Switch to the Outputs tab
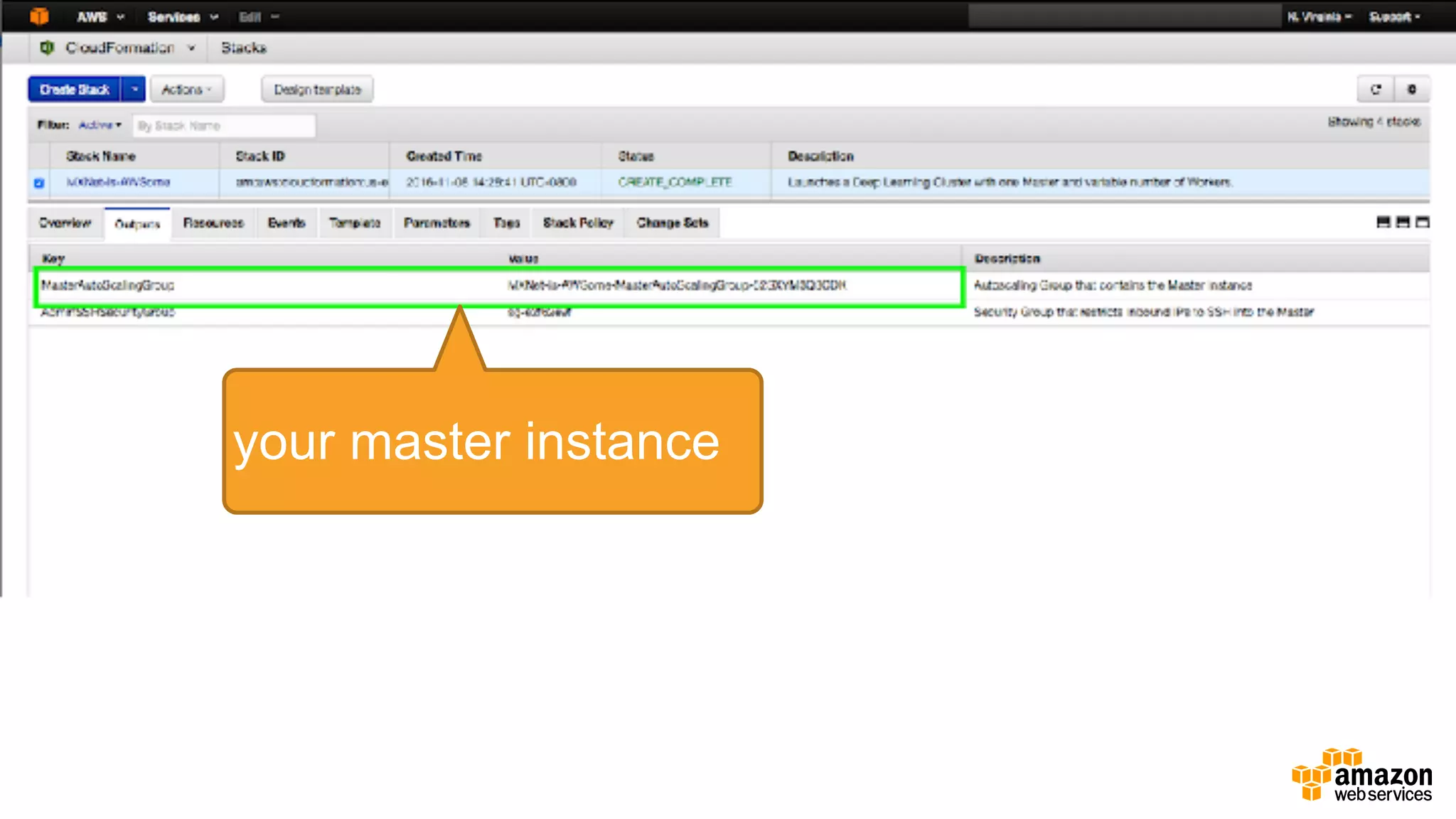The image size is (1456, 819). [137, 225]
